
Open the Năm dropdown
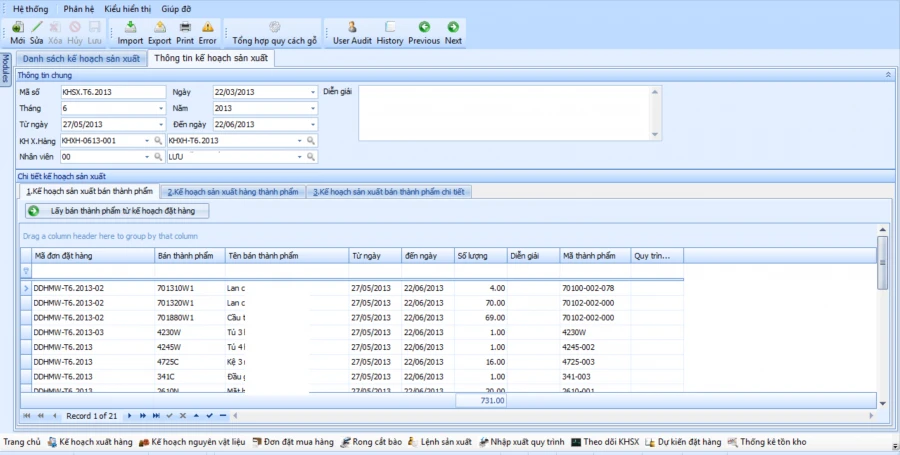click(313, 108)
